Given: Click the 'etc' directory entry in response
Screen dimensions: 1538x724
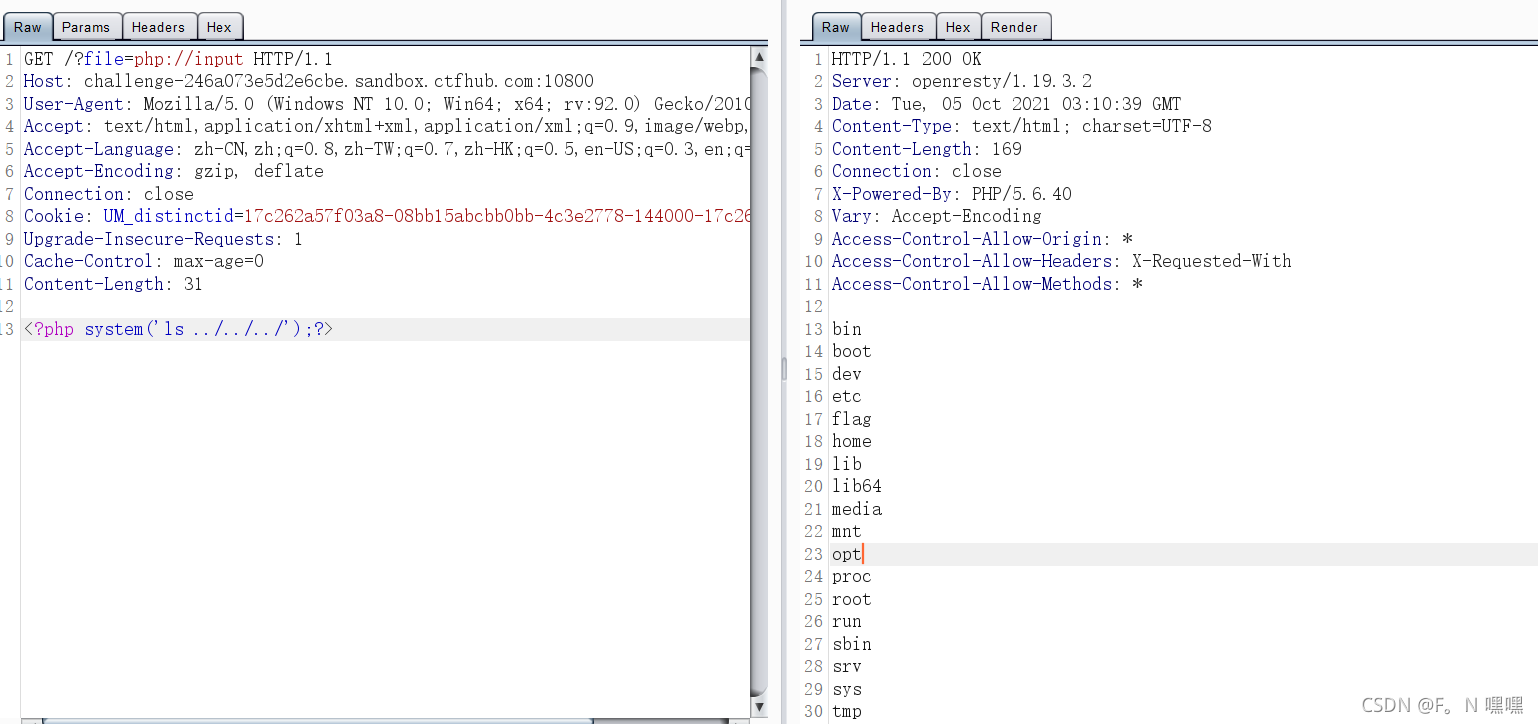Looking at the screenshot, I should tap(846, 396).
